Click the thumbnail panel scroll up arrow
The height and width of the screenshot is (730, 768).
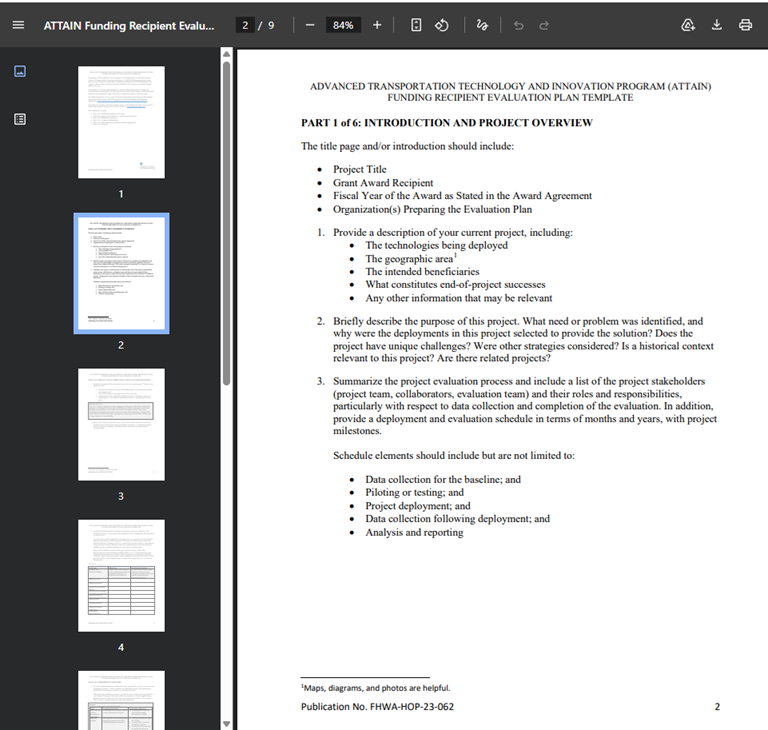pyautogui.click(x=226, y=53)
